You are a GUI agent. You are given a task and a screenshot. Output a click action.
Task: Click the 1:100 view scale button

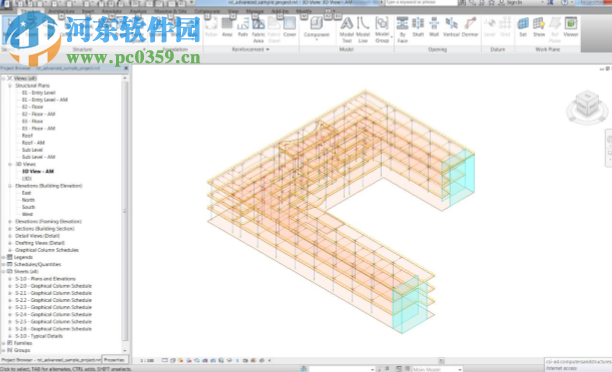[147, 361]
